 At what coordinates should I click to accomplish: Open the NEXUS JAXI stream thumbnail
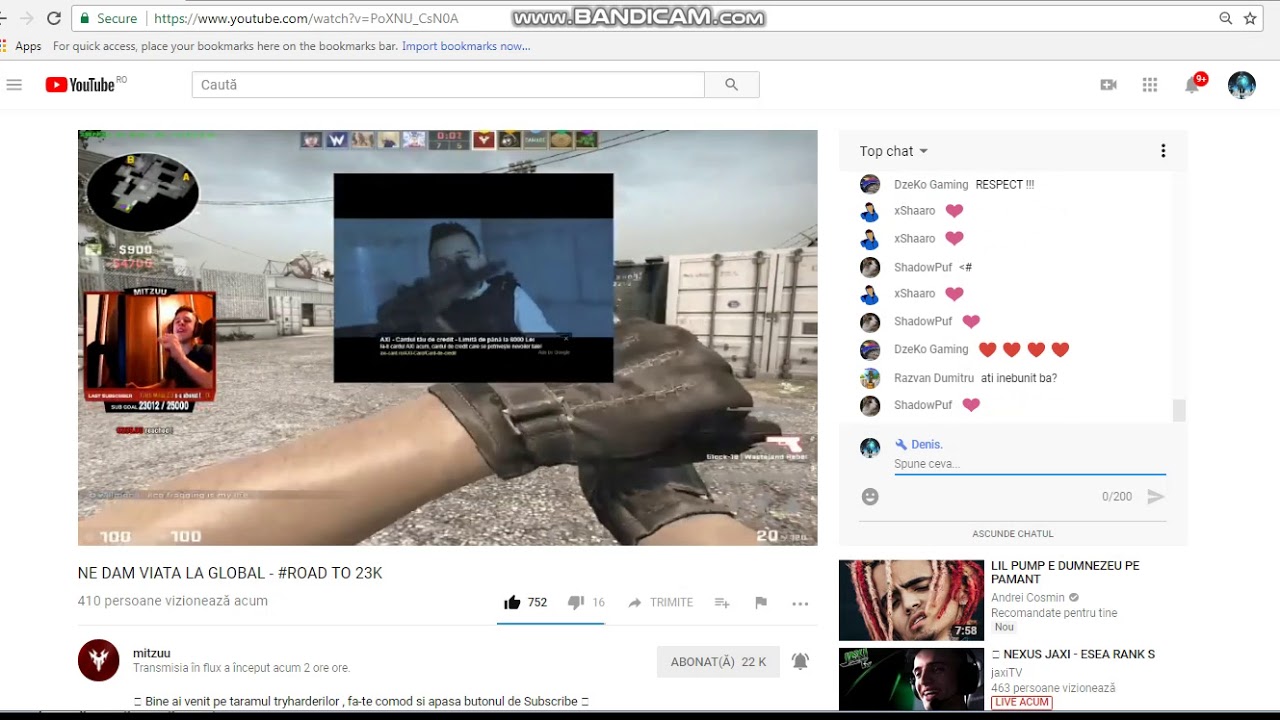click(911, 680)
